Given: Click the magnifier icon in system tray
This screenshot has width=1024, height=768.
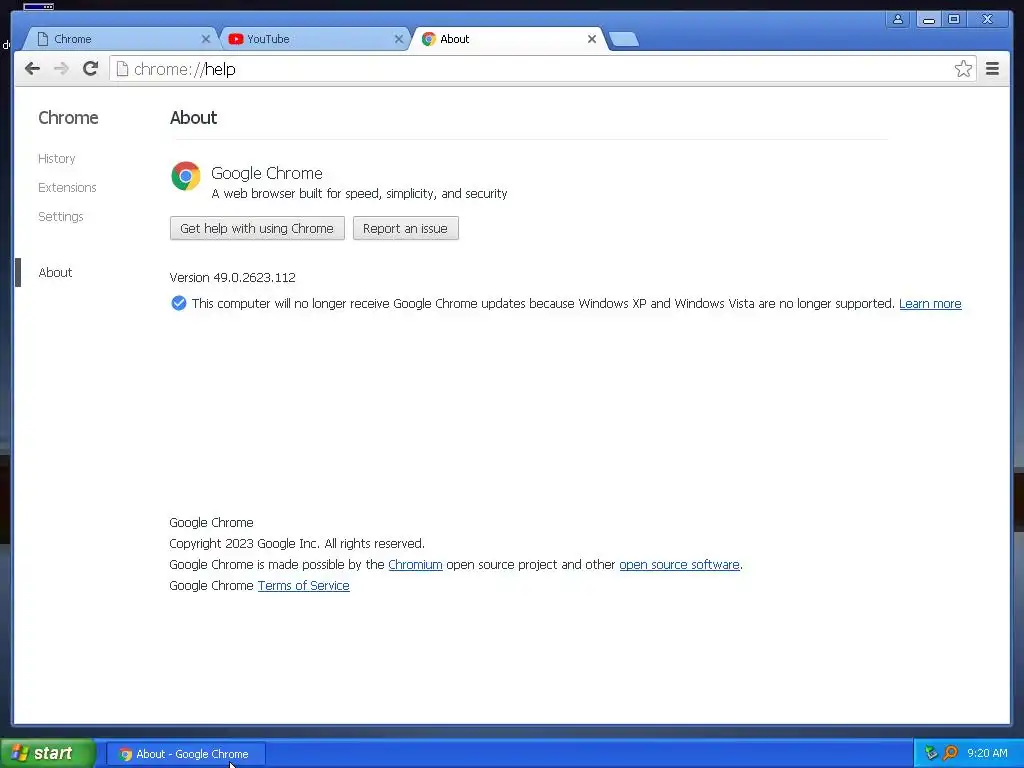Looking at the screenshot, I should coord(951,753).
